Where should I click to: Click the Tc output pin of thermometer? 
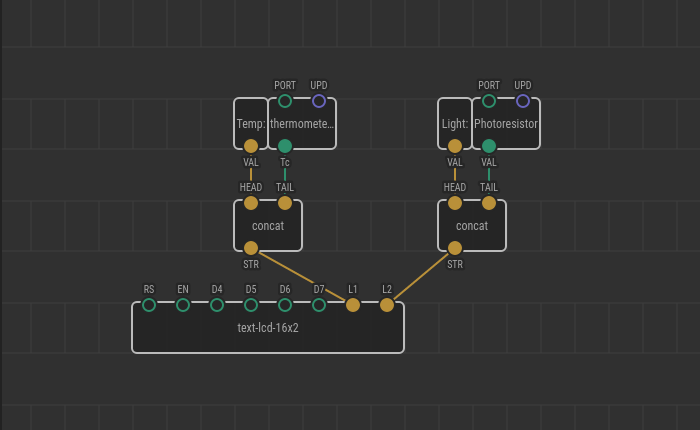click(x=285, y=146)
